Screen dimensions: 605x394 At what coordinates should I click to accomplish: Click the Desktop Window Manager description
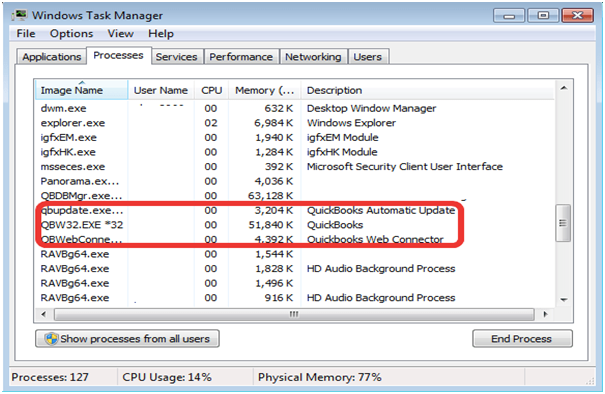[x=371, y=108]
